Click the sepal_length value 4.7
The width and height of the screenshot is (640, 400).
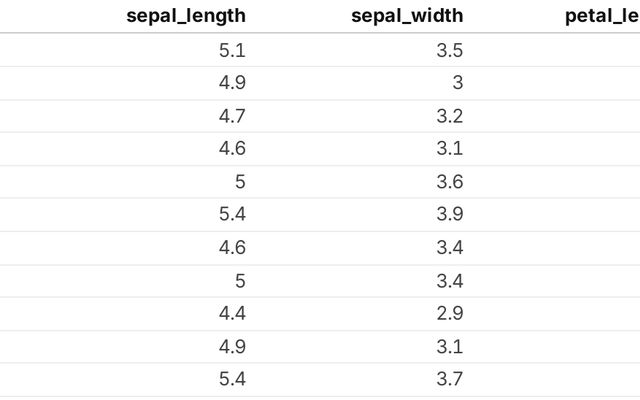click(232, 116)
